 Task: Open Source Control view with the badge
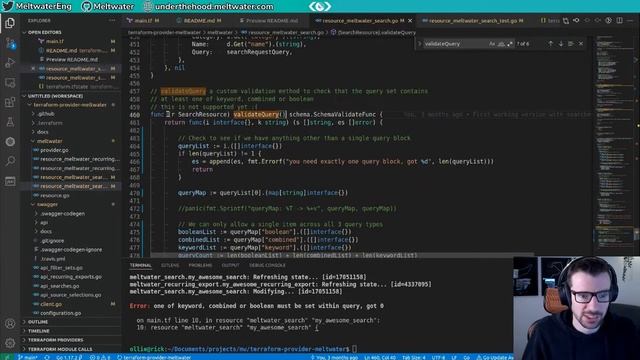pos(10,43)
